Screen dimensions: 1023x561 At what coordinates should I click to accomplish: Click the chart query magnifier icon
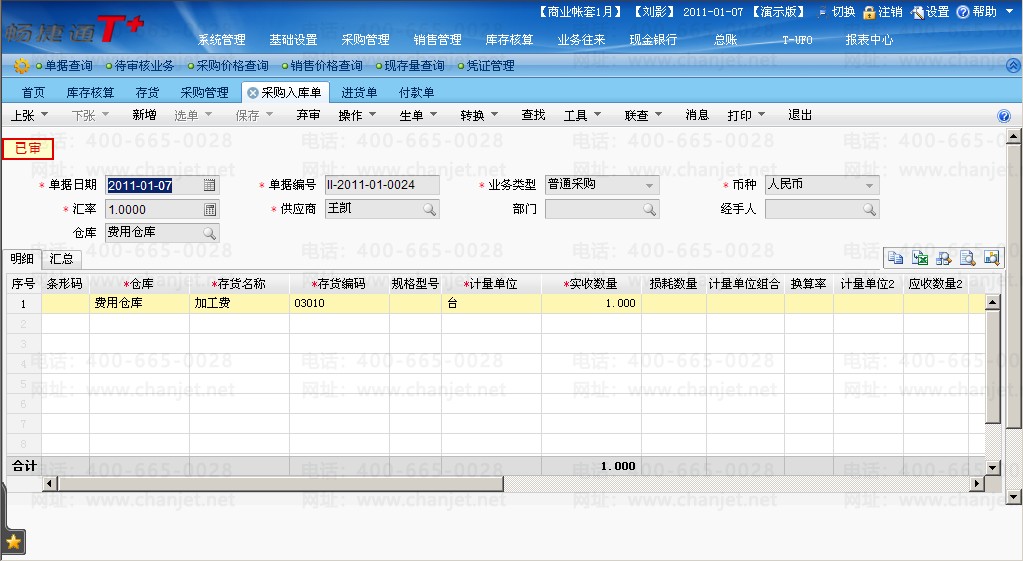992,258
